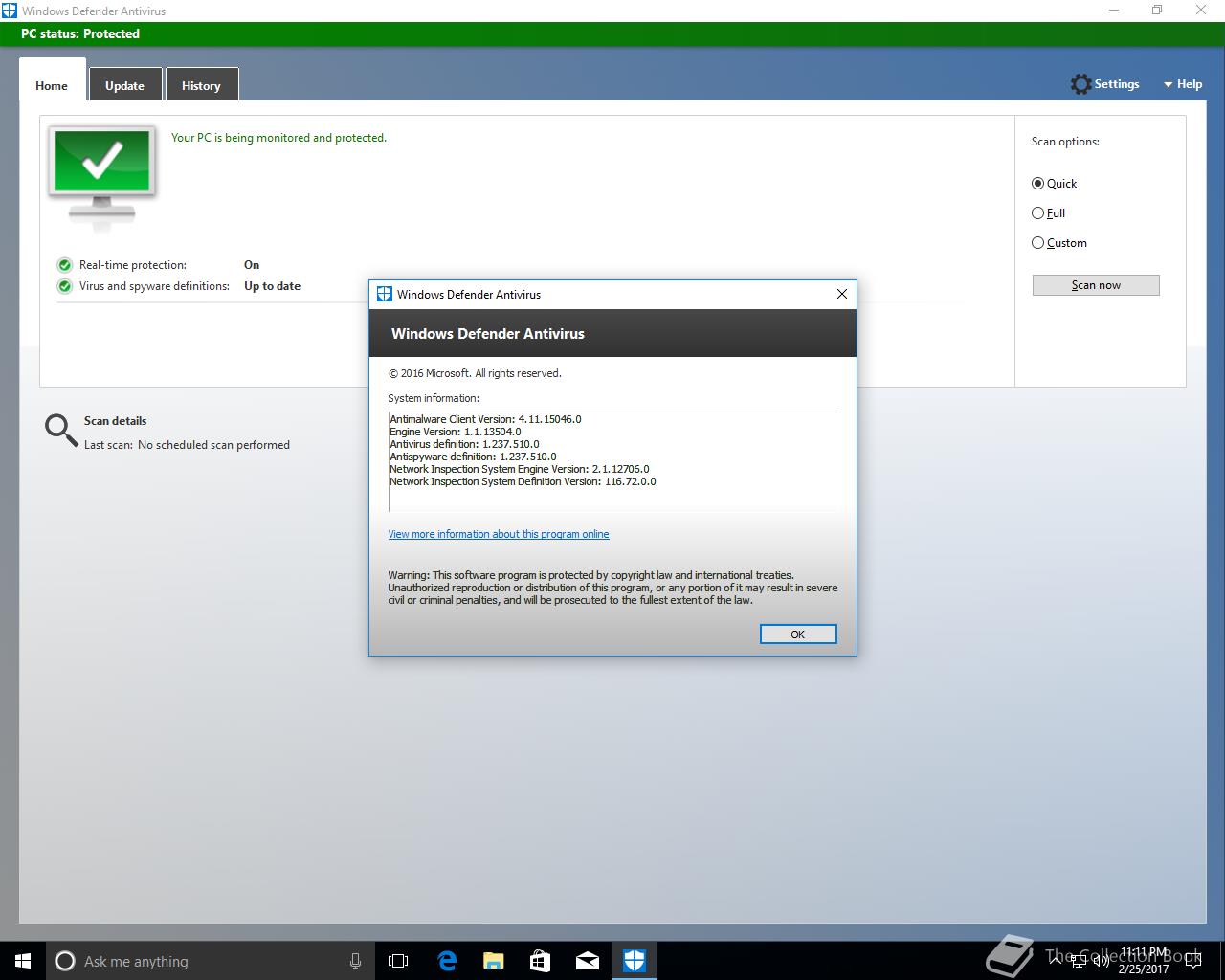
Task: Open View more information about this program online
Action: (499, 534)
